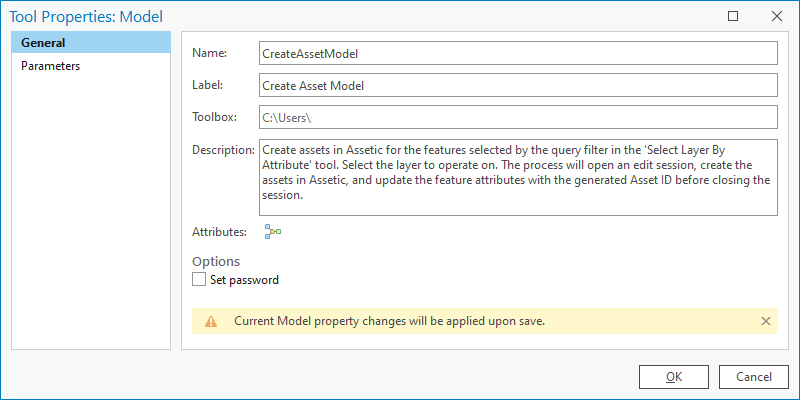This screenshot has height=400, width=800.
Task: Click the 'Set password' label text
Action: tap(244, 280)
